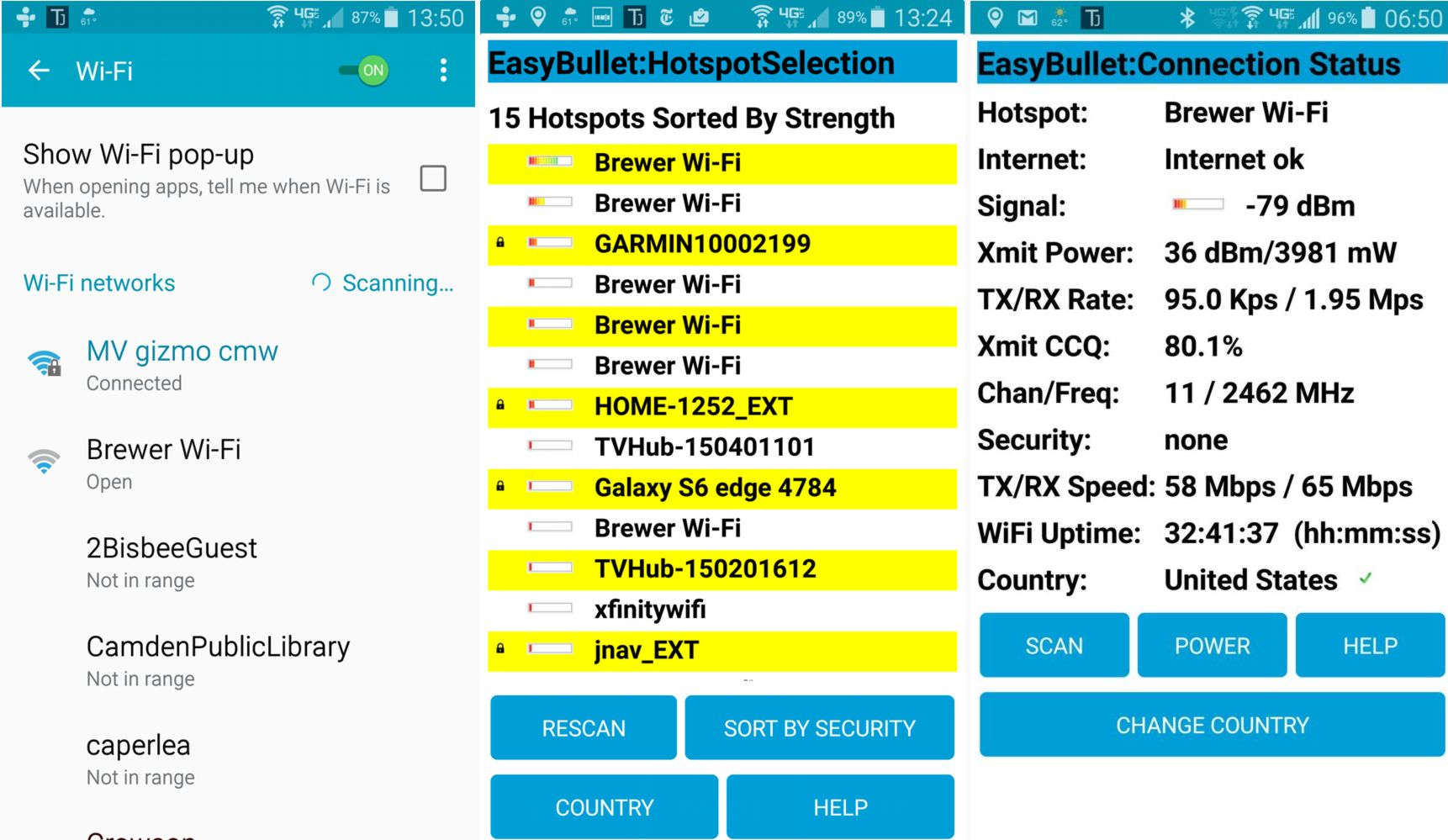
Task: Tap lock icon next to HOME-1252_EXT
Action: [500, 405]
